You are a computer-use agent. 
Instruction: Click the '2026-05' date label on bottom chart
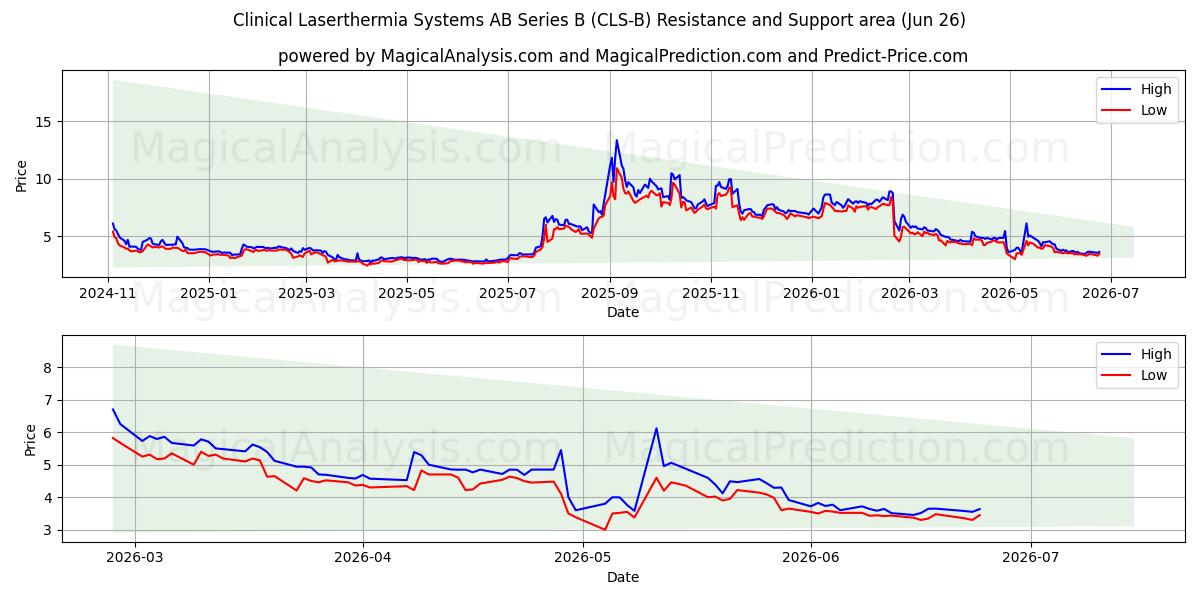coord(582,557)
